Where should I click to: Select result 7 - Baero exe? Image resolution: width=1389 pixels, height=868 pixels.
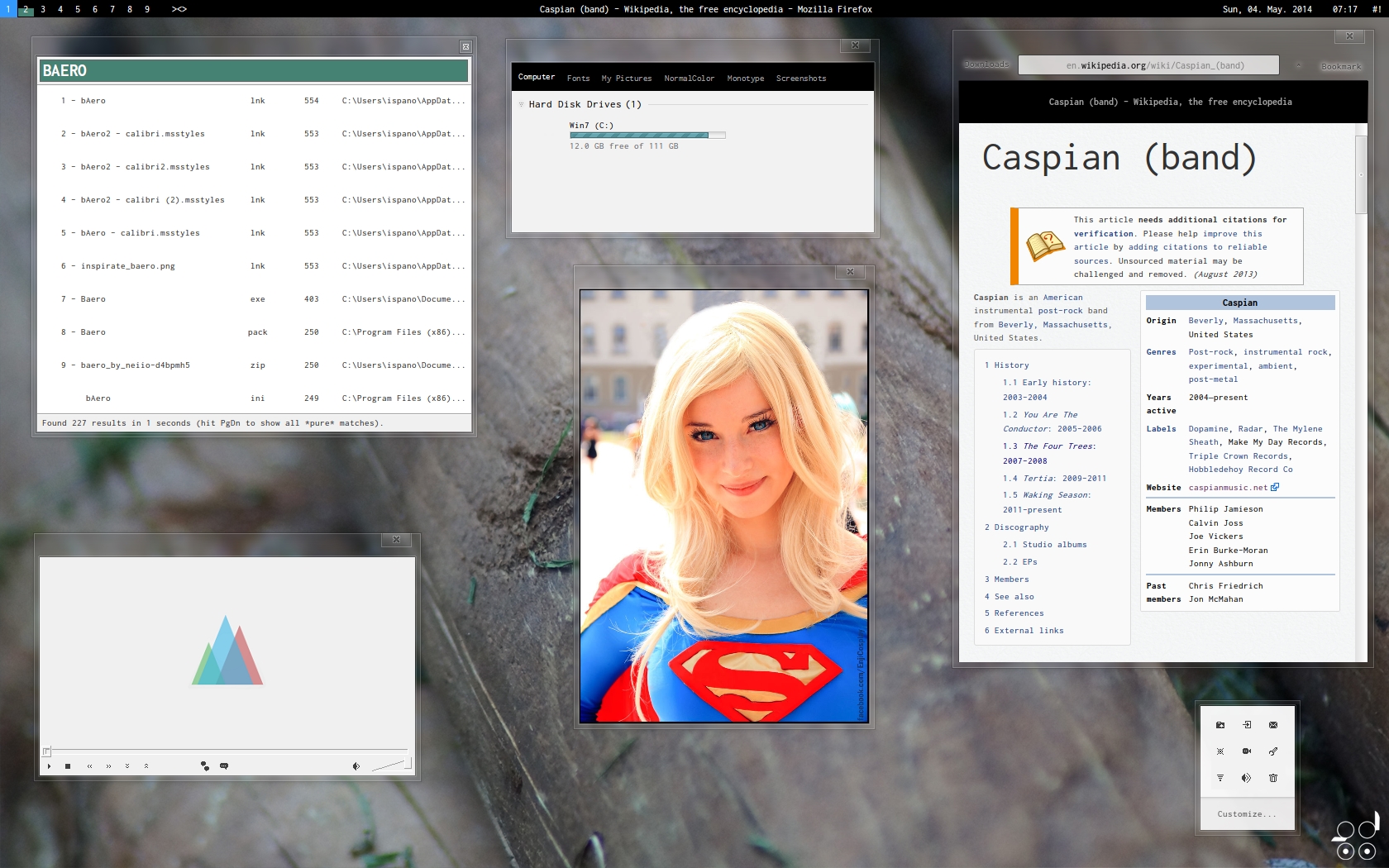[x=255, y=299]
